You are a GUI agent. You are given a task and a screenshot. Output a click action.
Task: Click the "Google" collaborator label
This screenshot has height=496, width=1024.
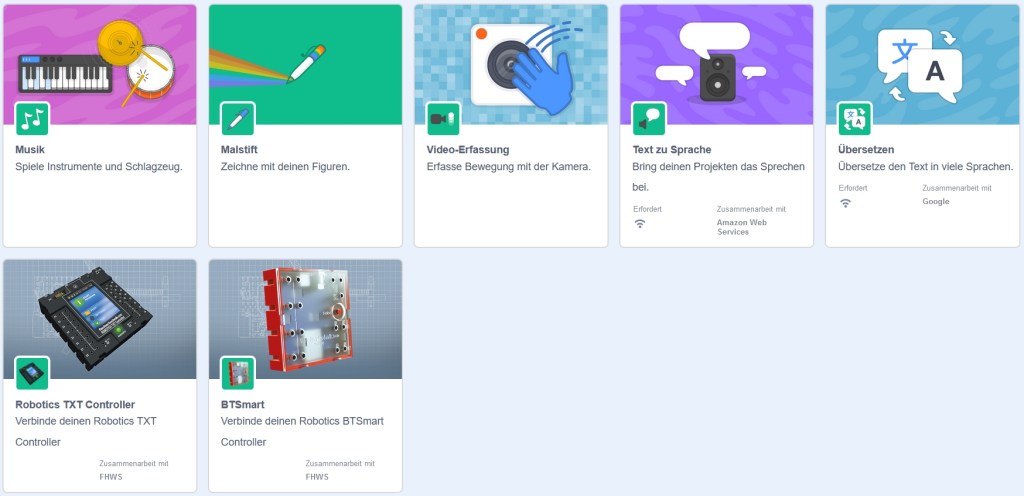[936, 202]
